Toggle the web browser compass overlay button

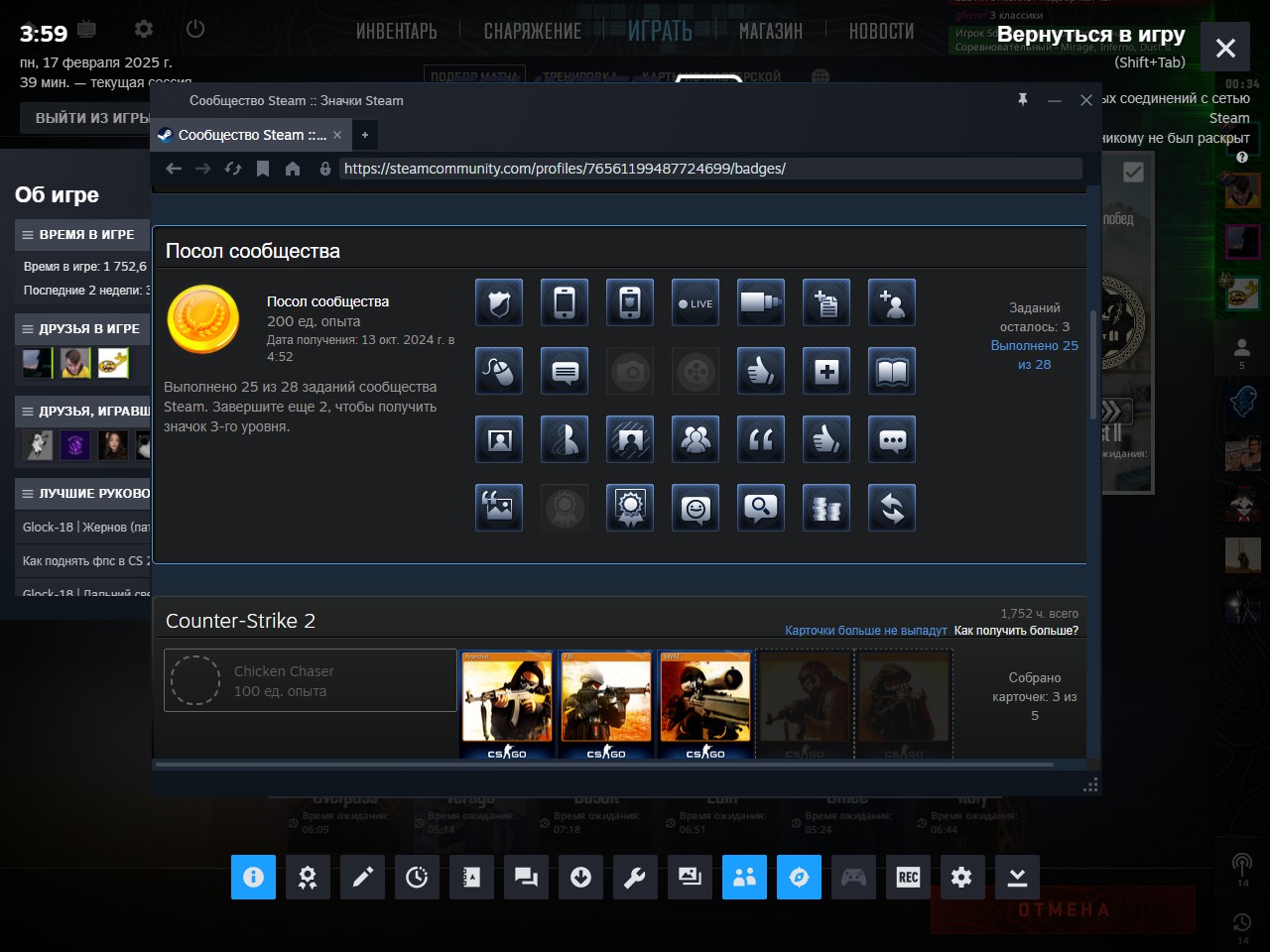[799, 878]
